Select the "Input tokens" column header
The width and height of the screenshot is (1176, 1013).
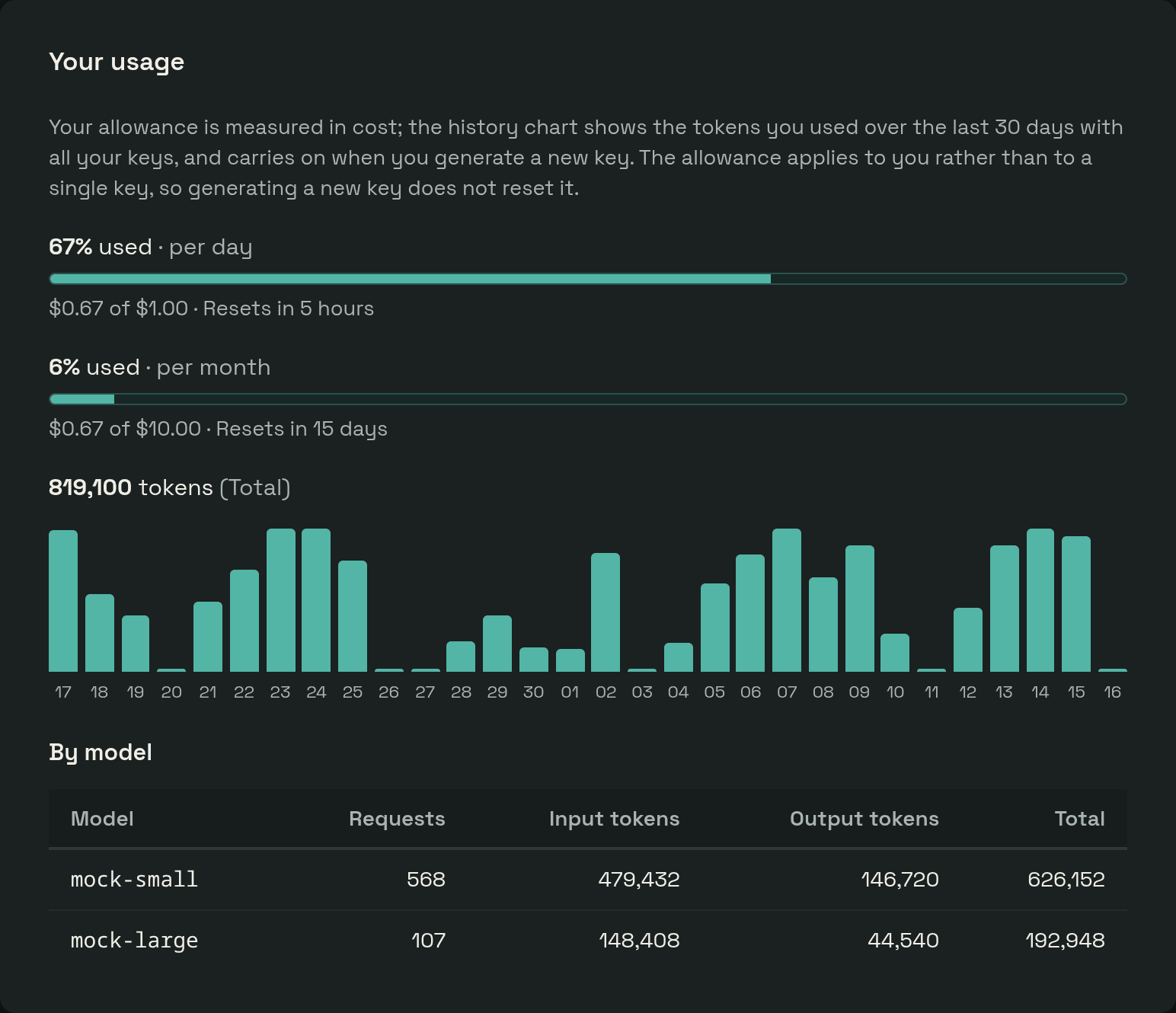coord(615,819)
